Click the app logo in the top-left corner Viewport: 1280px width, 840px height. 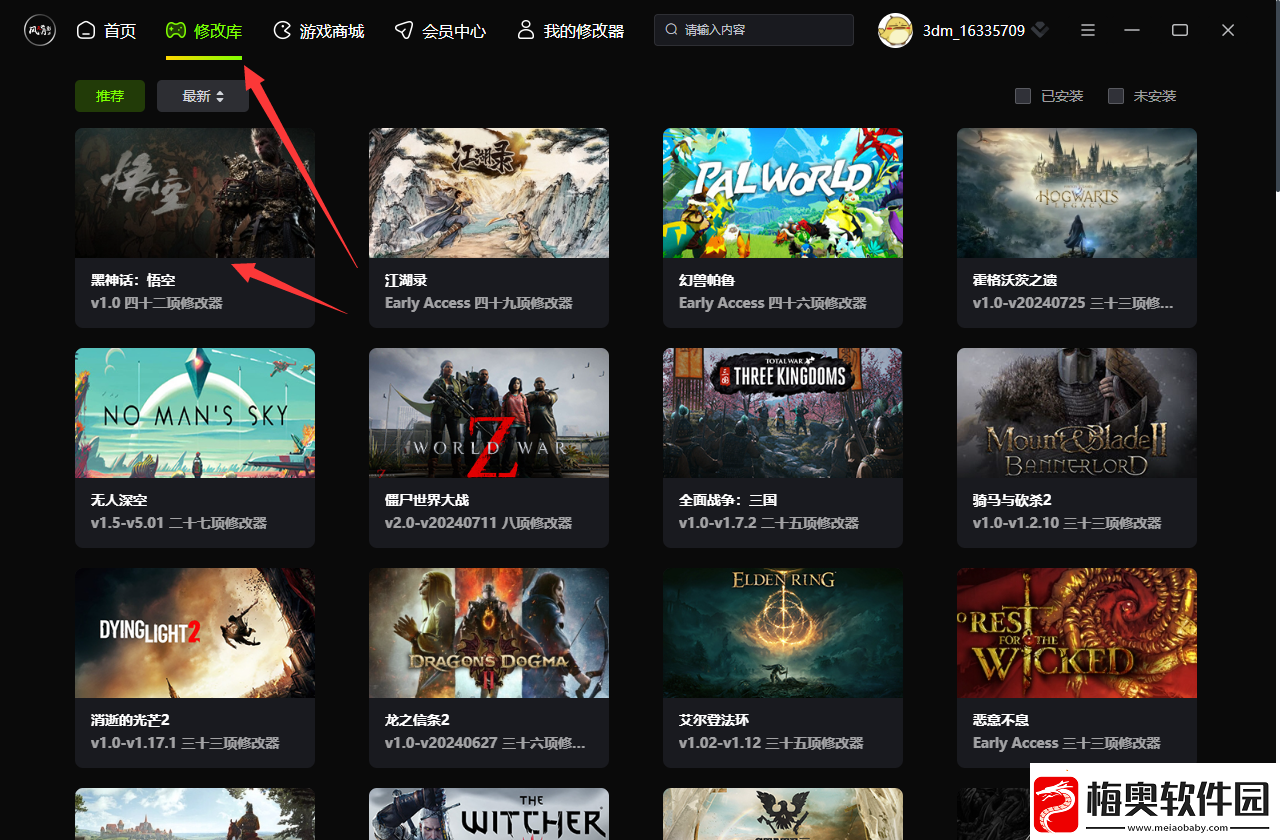40,30
